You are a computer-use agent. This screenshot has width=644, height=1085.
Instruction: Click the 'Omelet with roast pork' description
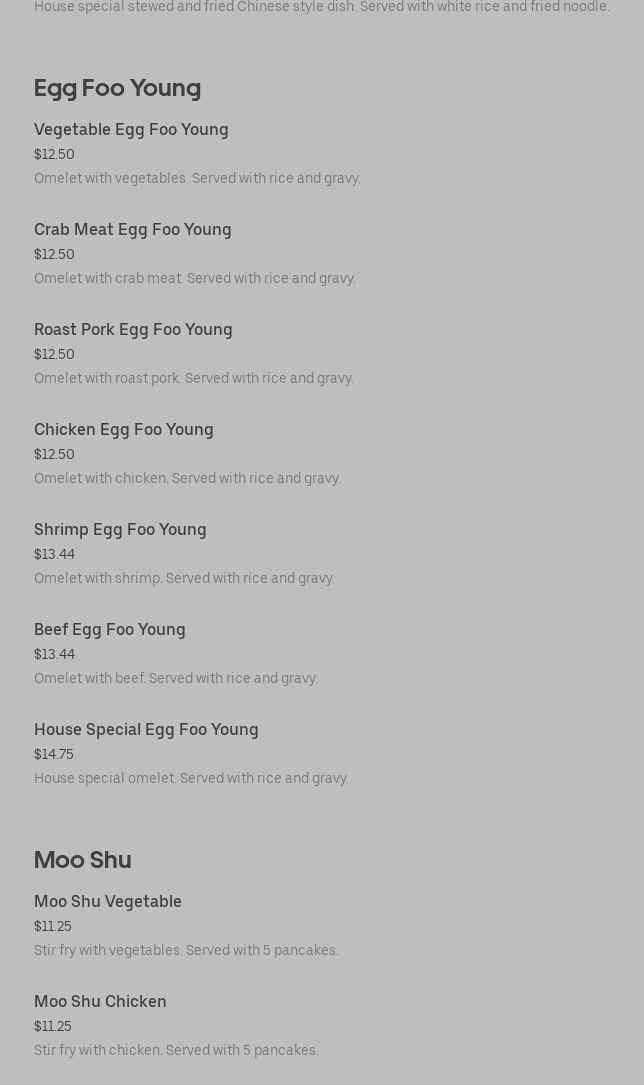[194, 379]
